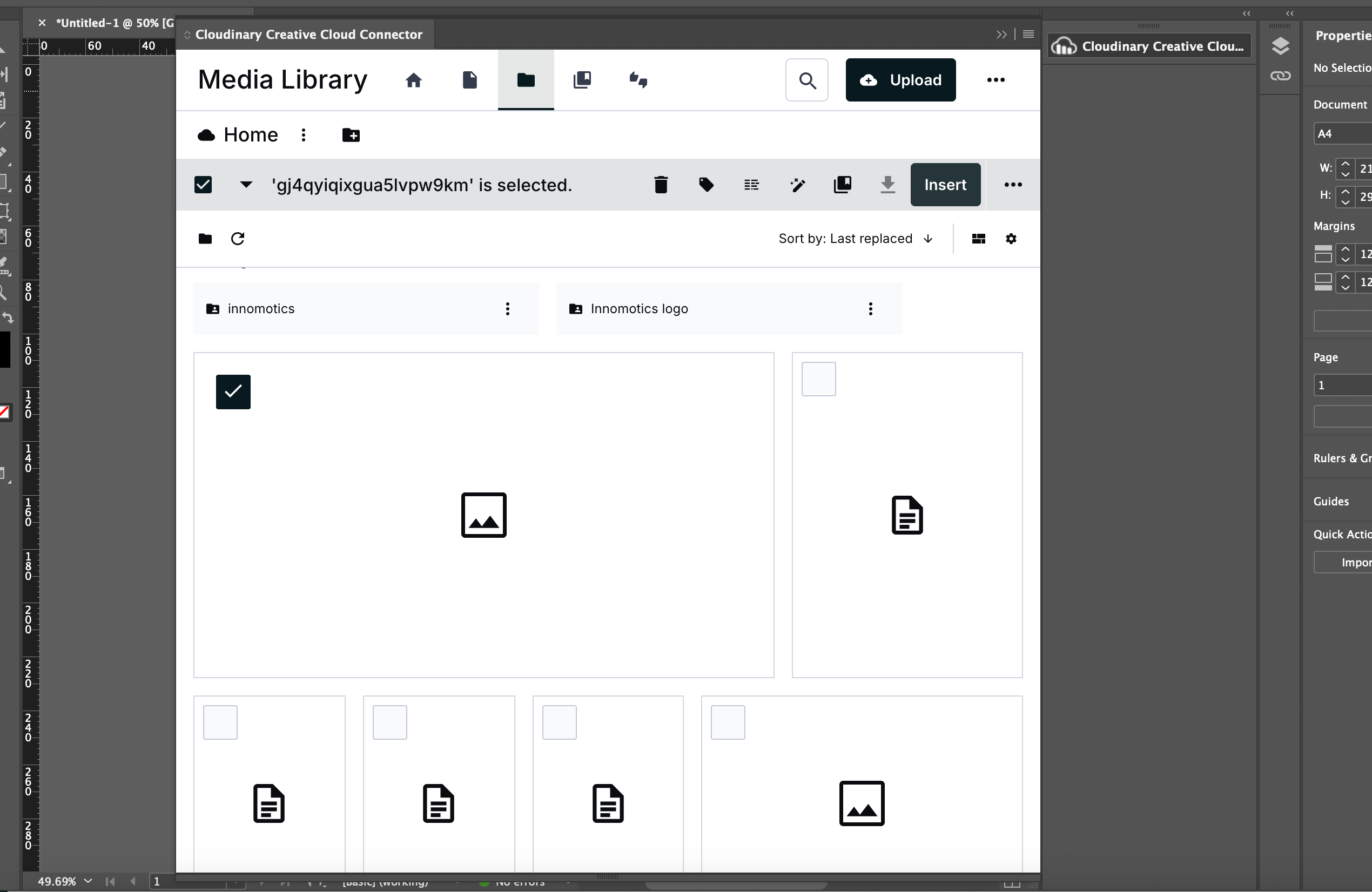Open the Links panel icon
This screenshot has width=1372, height=892.
(1280, 76)
